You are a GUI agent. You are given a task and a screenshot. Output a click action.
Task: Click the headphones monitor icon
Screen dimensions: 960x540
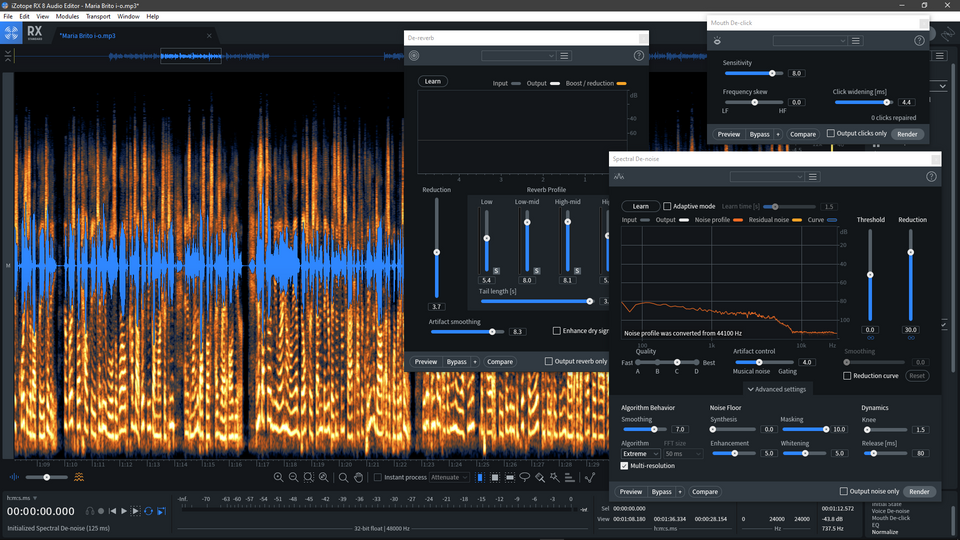[x=90, y=511]
